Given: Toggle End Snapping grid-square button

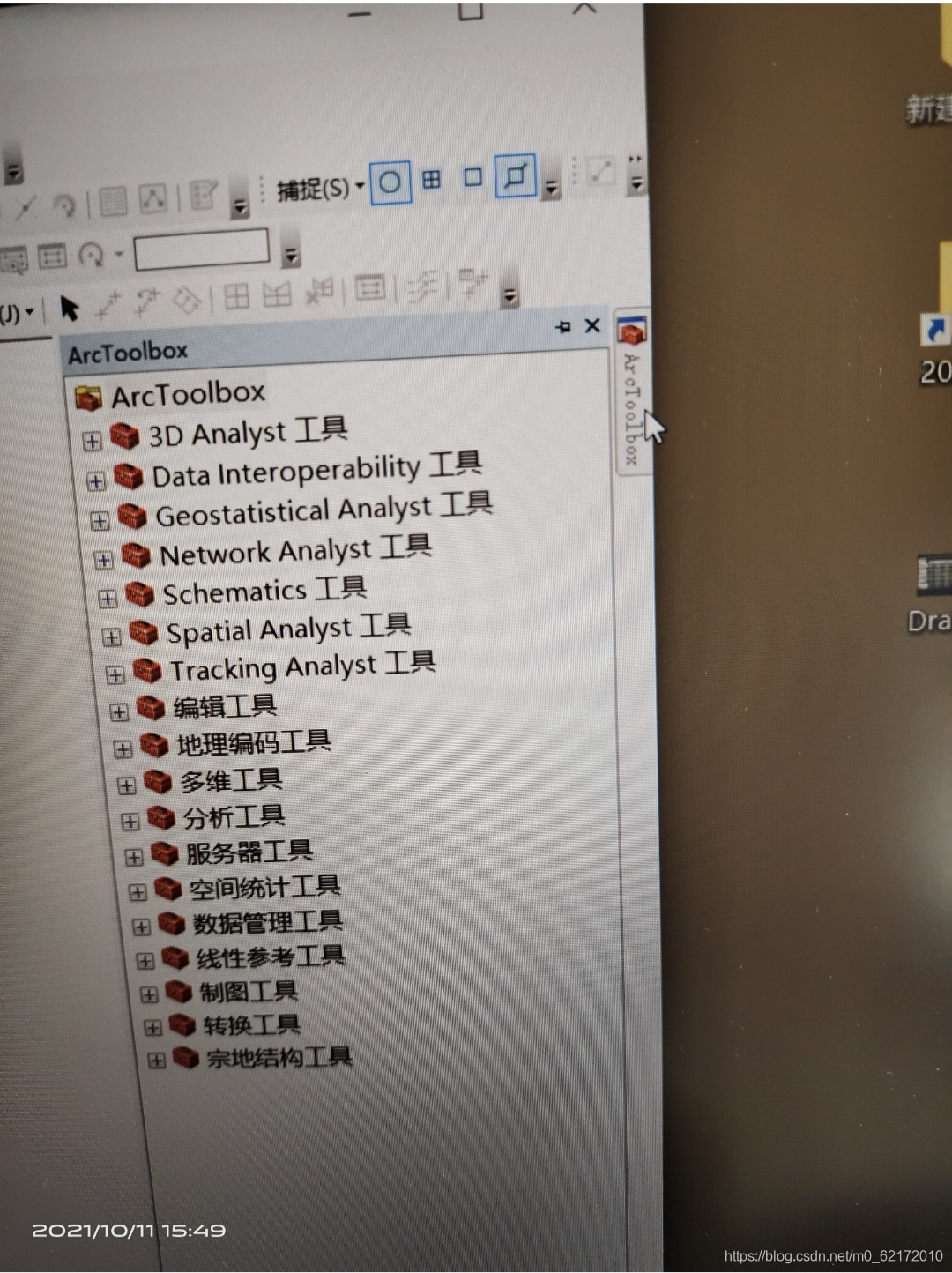Looking at the screenshot, I should pos(431,180).
